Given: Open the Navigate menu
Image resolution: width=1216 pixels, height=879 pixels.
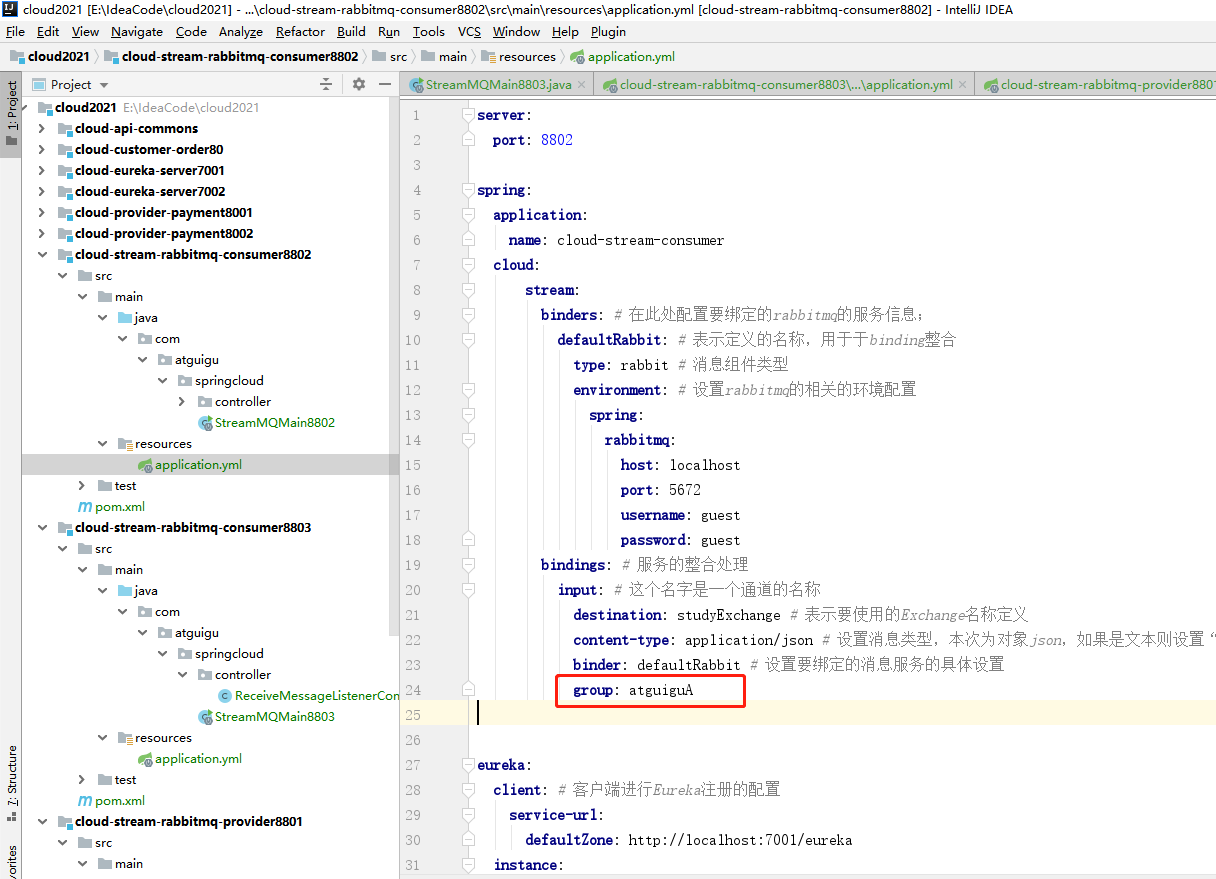Looking at the screenshot, I should (137, 32).
